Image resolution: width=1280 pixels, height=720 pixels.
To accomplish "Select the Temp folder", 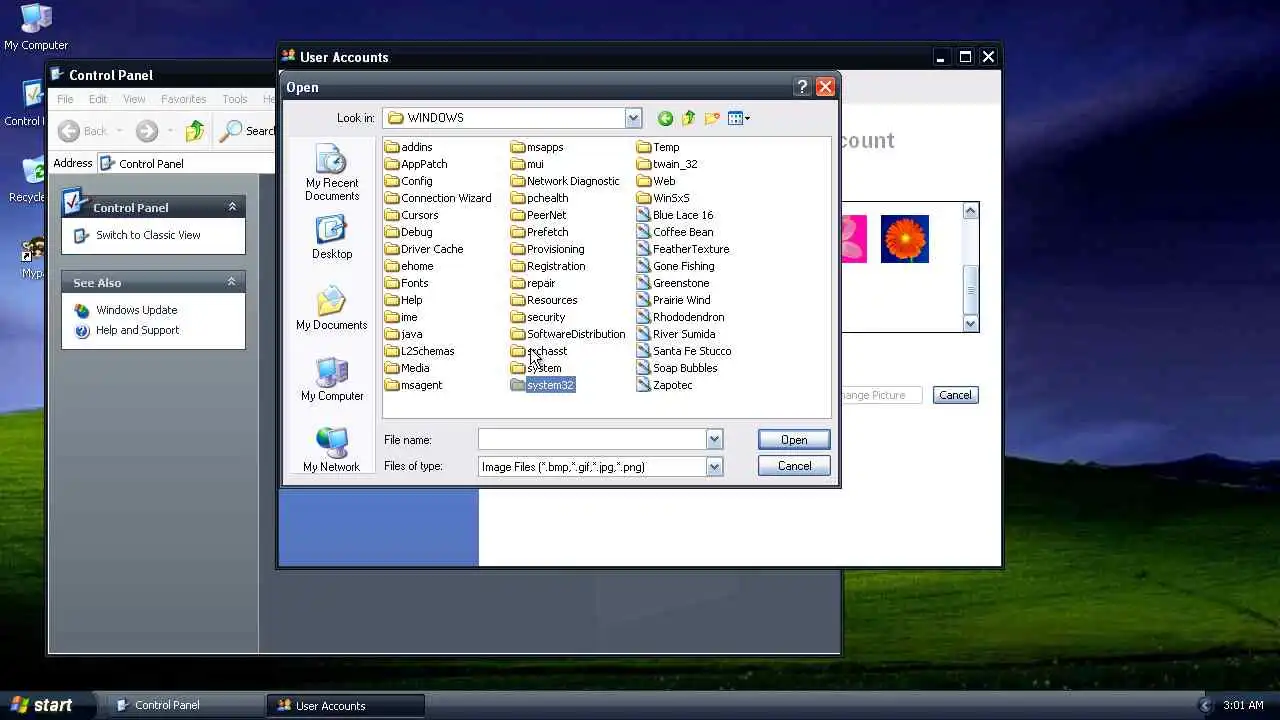I will pyautogui.click(x=658, y=147).
